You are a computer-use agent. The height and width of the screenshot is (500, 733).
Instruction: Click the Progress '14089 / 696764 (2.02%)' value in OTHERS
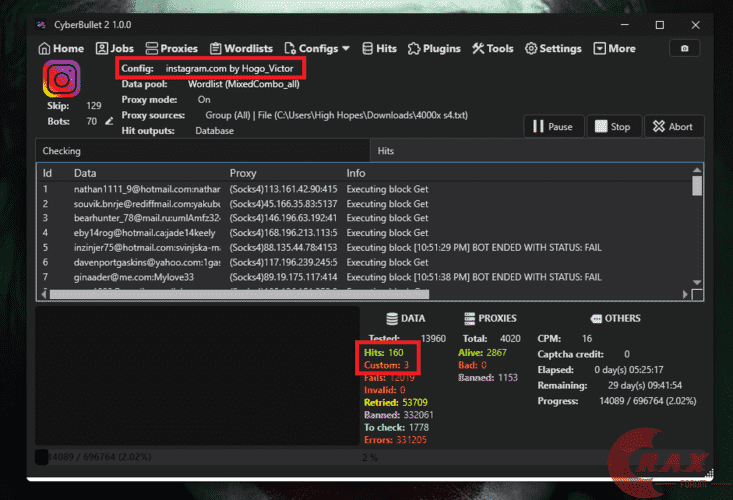647,401
